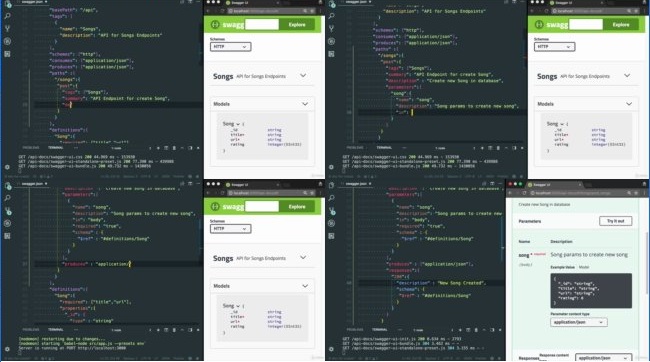Screen dimensions: 650x362
Task: Click Explorer files icon in bottom-right editor sidebar
Action: click(331, 186)
